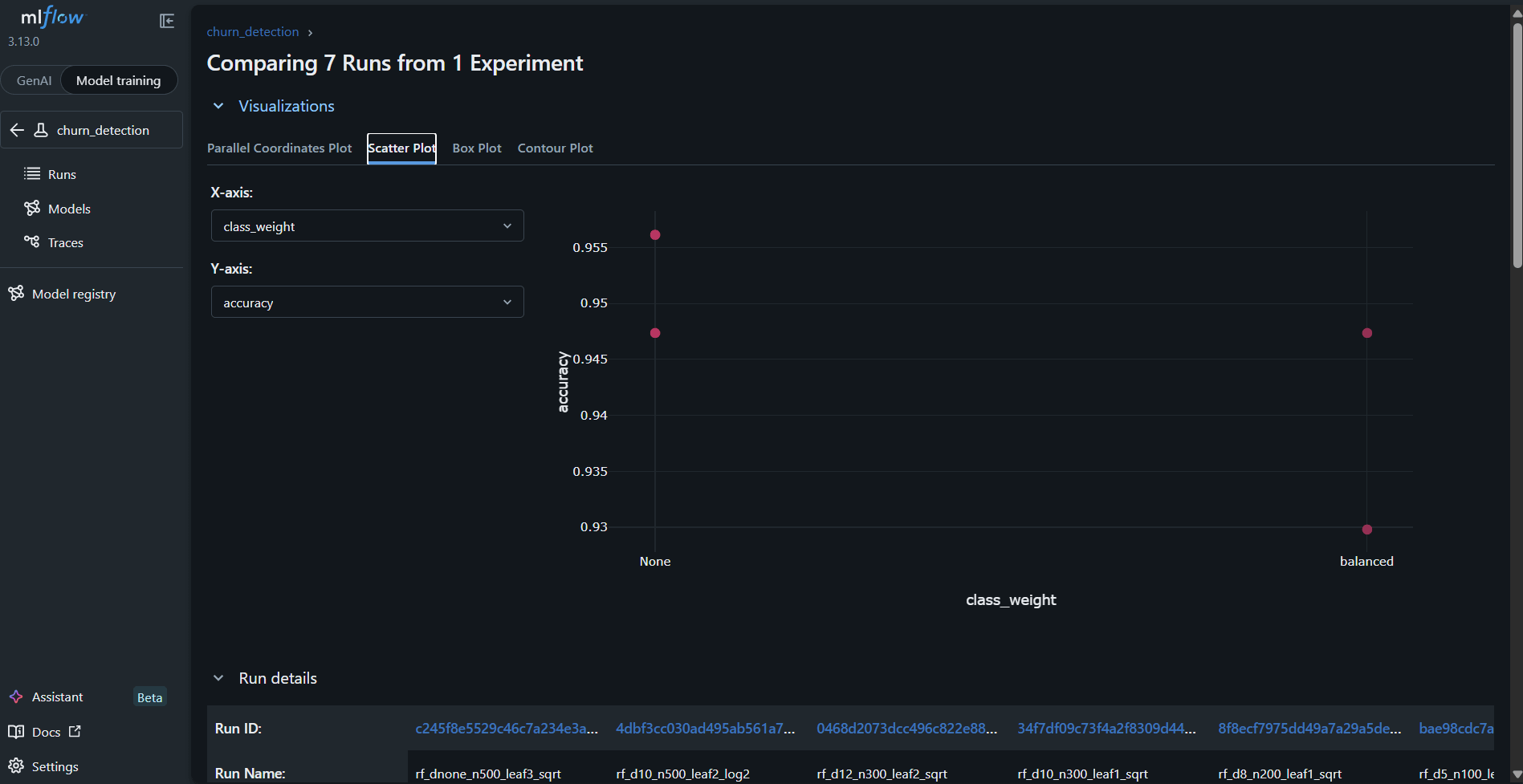The image size is (1523, 784).
Task: Click the Models icon in sidebar
Action: [32, 208]
